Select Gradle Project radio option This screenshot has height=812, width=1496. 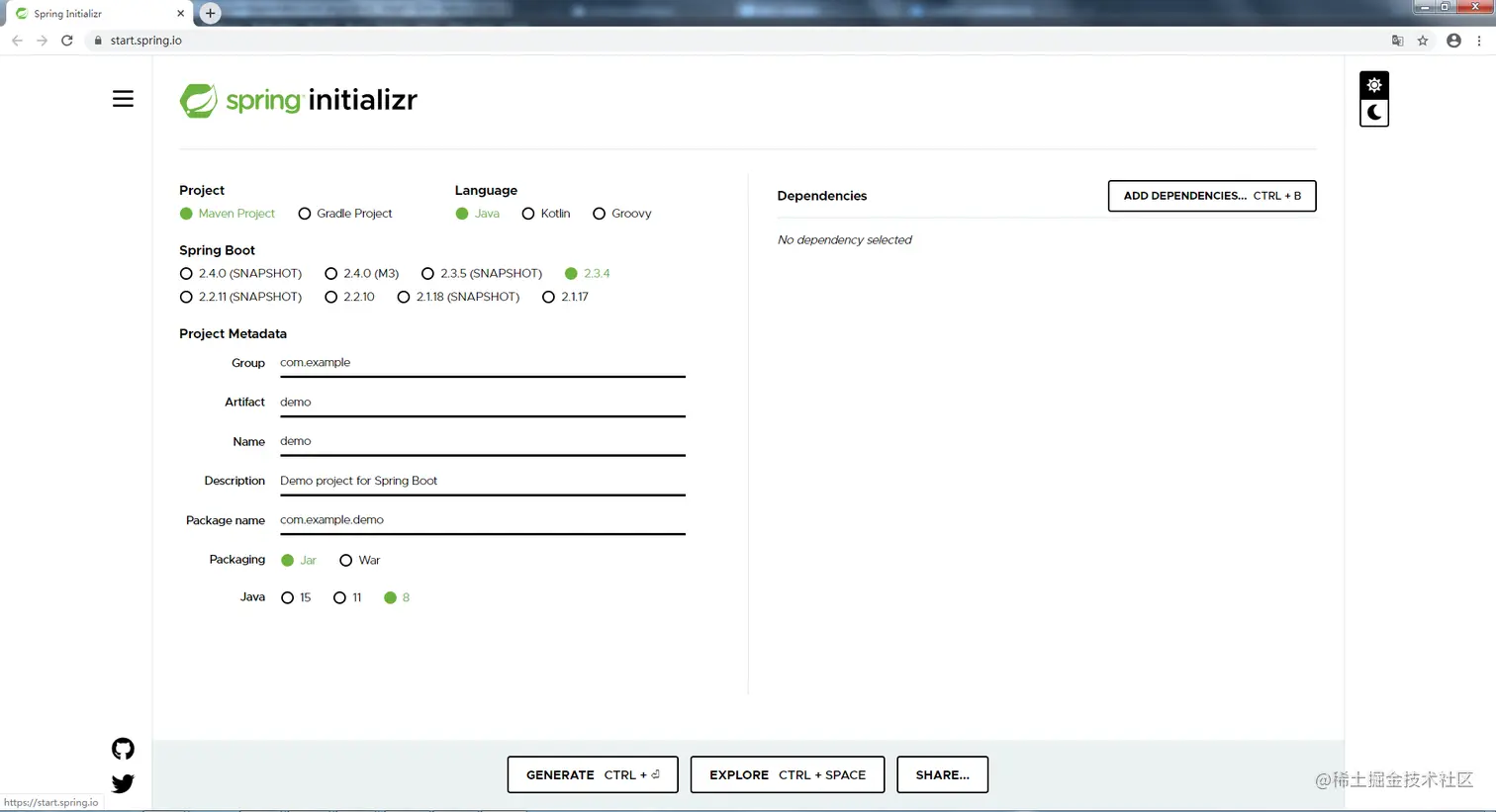coord(345,214)
